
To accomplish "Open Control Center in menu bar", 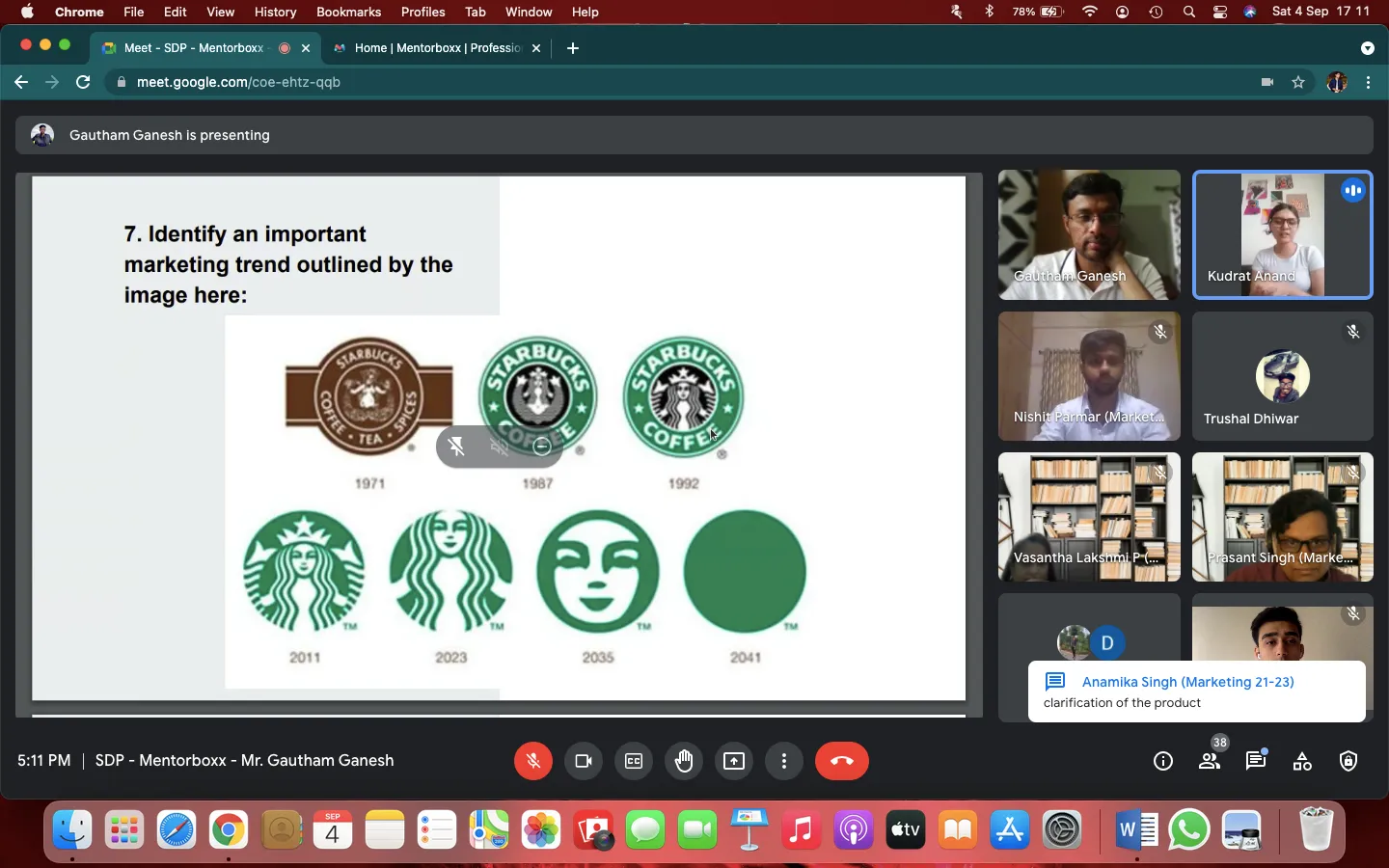I will (x=1220, y=12).
